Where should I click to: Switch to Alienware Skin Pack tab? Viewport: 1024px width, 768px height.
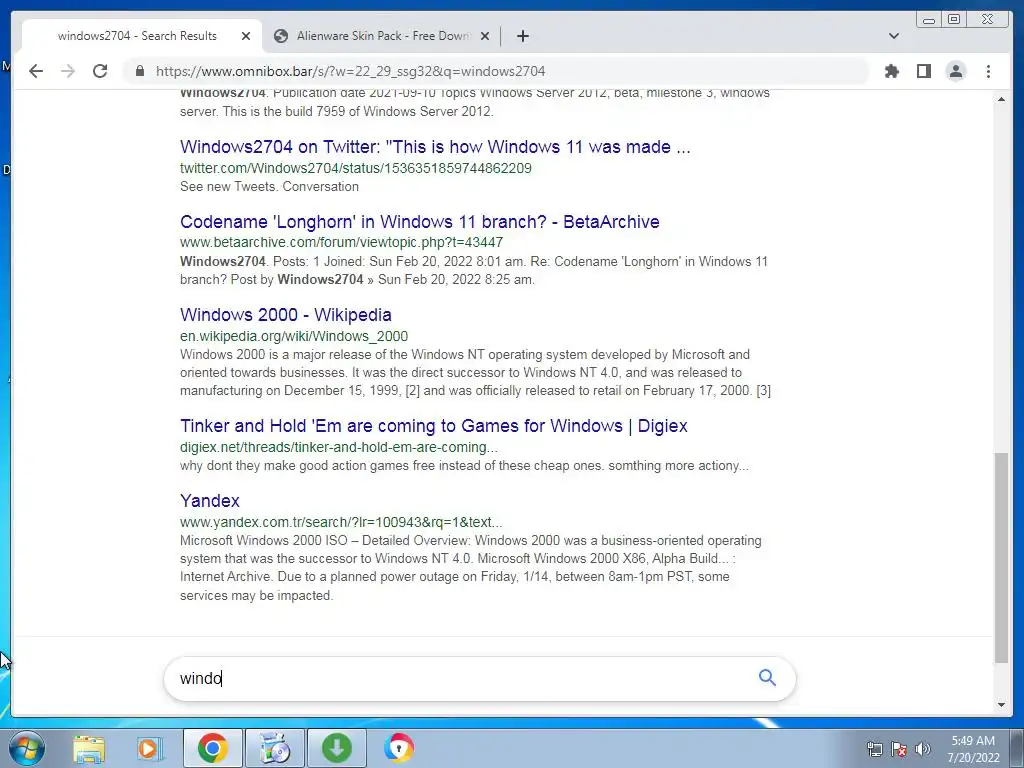(x=382, y=36)
